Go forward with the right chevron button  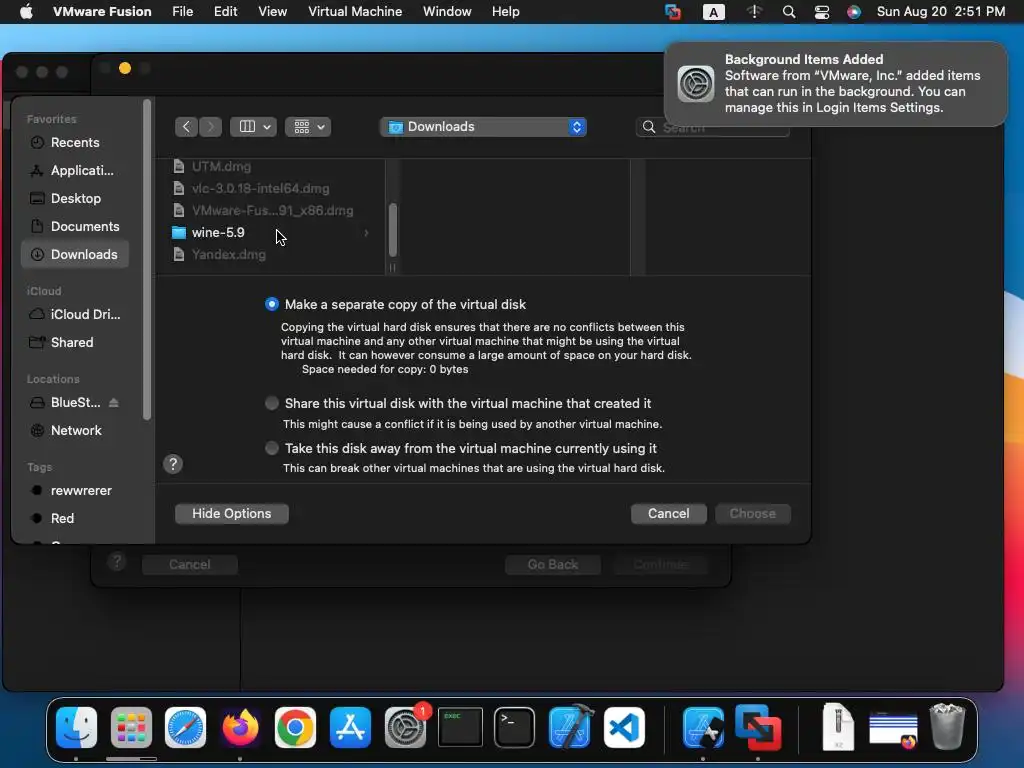point(210,127)
